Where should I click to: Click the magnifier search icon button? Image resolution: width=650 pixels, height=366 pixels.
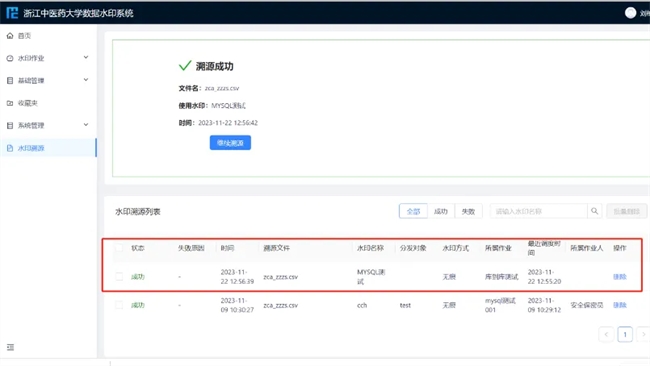[594, 211]
